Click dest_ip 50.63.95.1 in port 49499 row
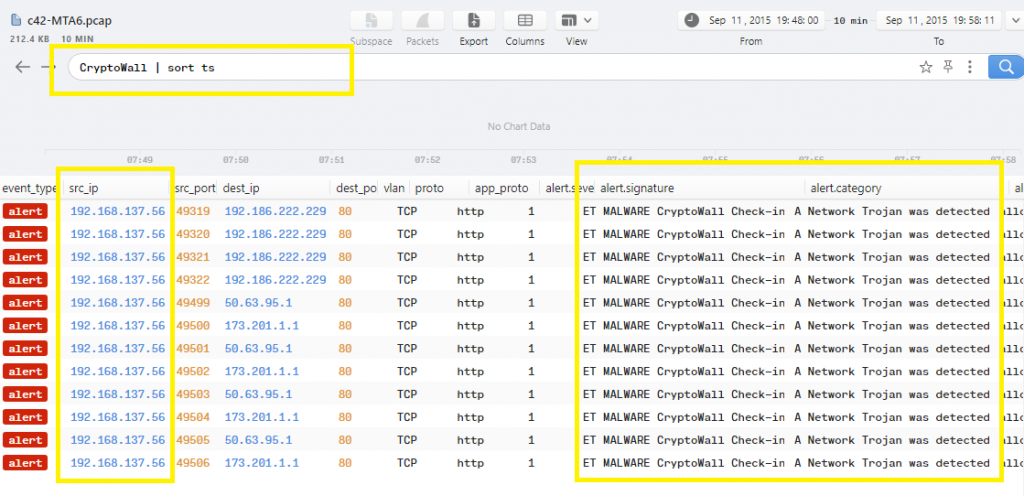The width and height of the screenshot is (1024, 496). [x=259, y=303]
